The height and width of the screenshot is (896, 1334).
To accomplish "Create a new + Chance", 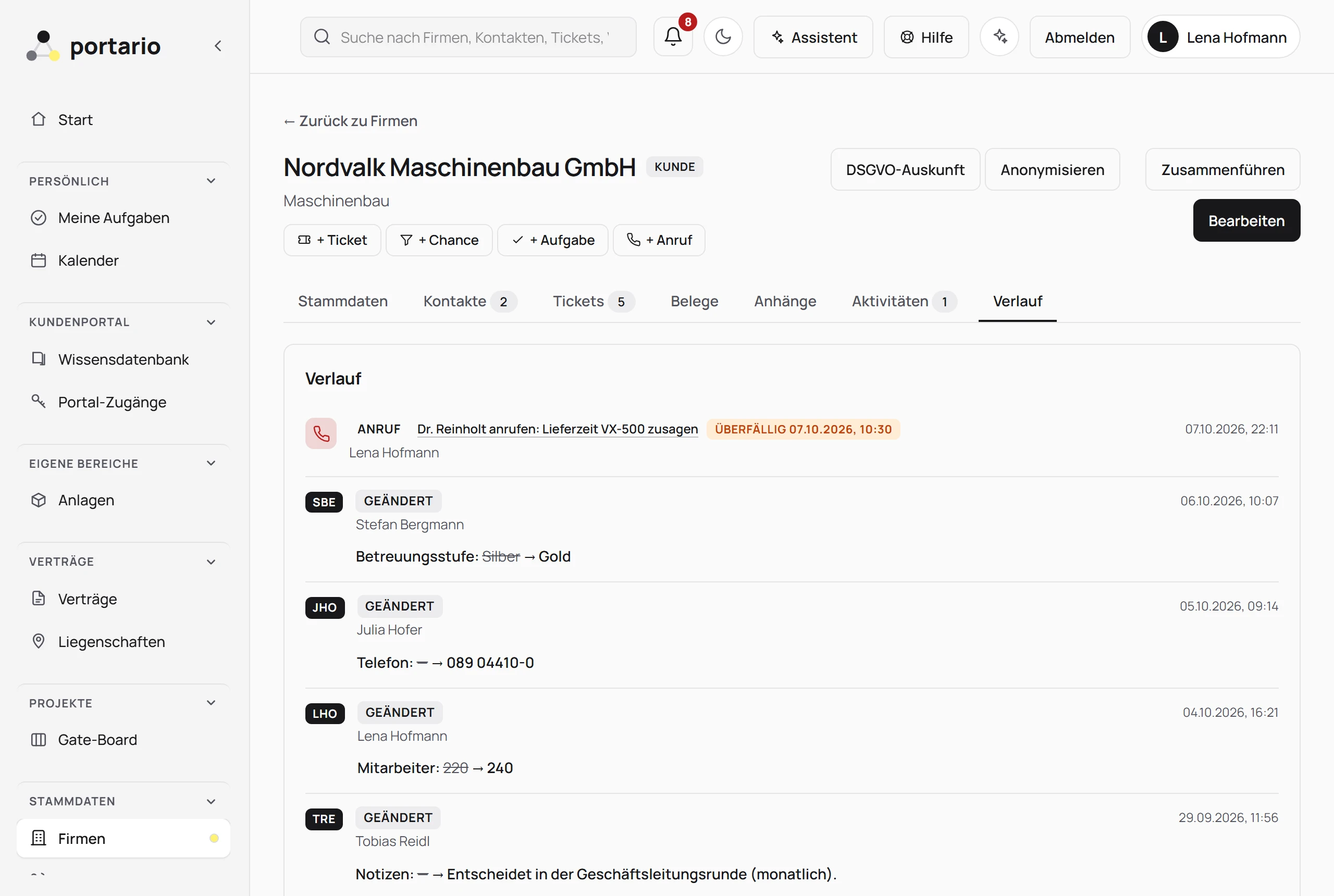I will tap(439, 240).
